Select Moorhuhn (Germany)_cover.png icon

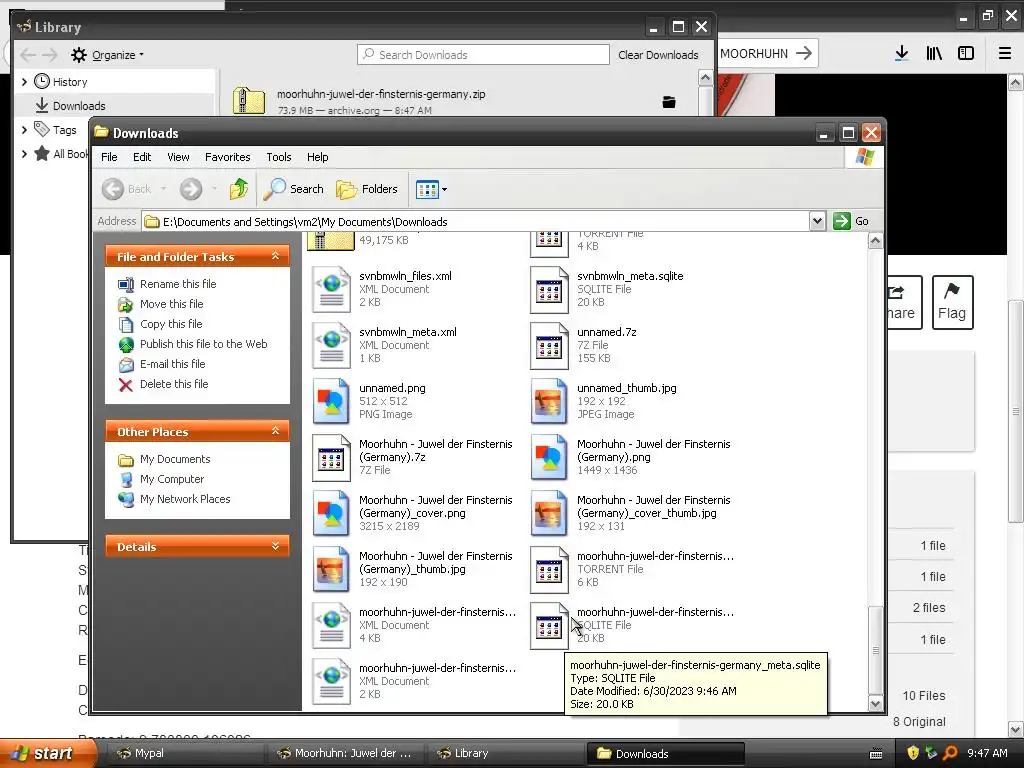pyautogui.click(x=331, y=513)
